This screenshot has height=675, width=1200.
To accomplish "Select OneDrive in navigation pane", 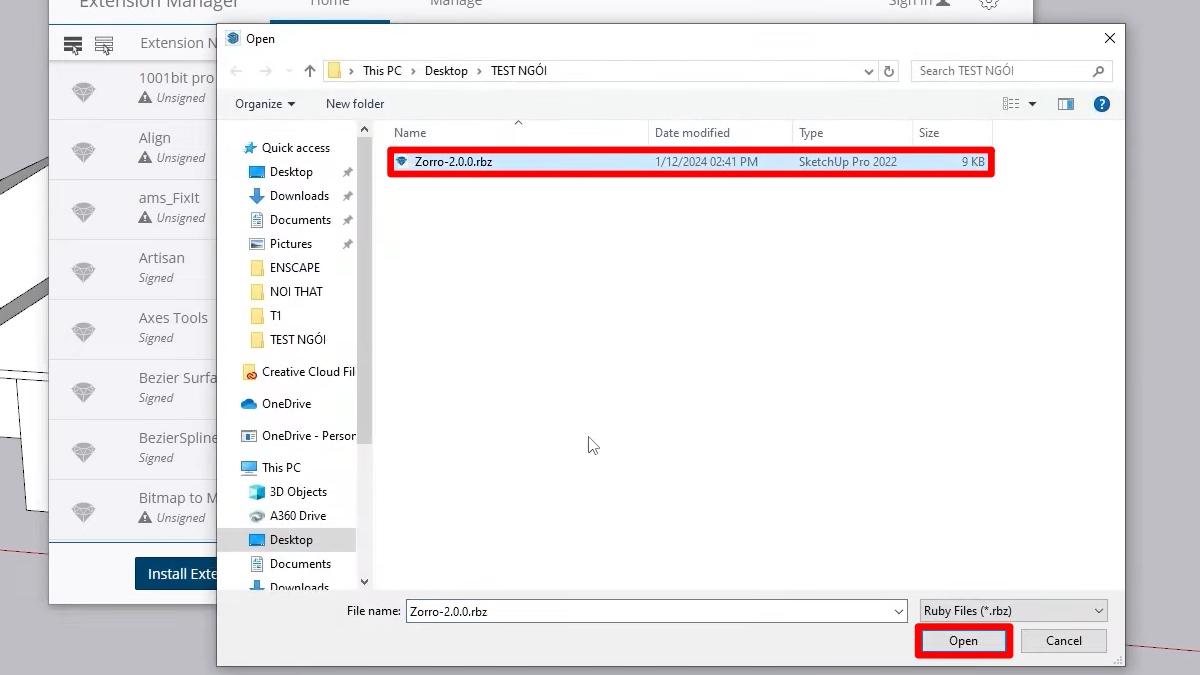I will click(x=286, y=404).
